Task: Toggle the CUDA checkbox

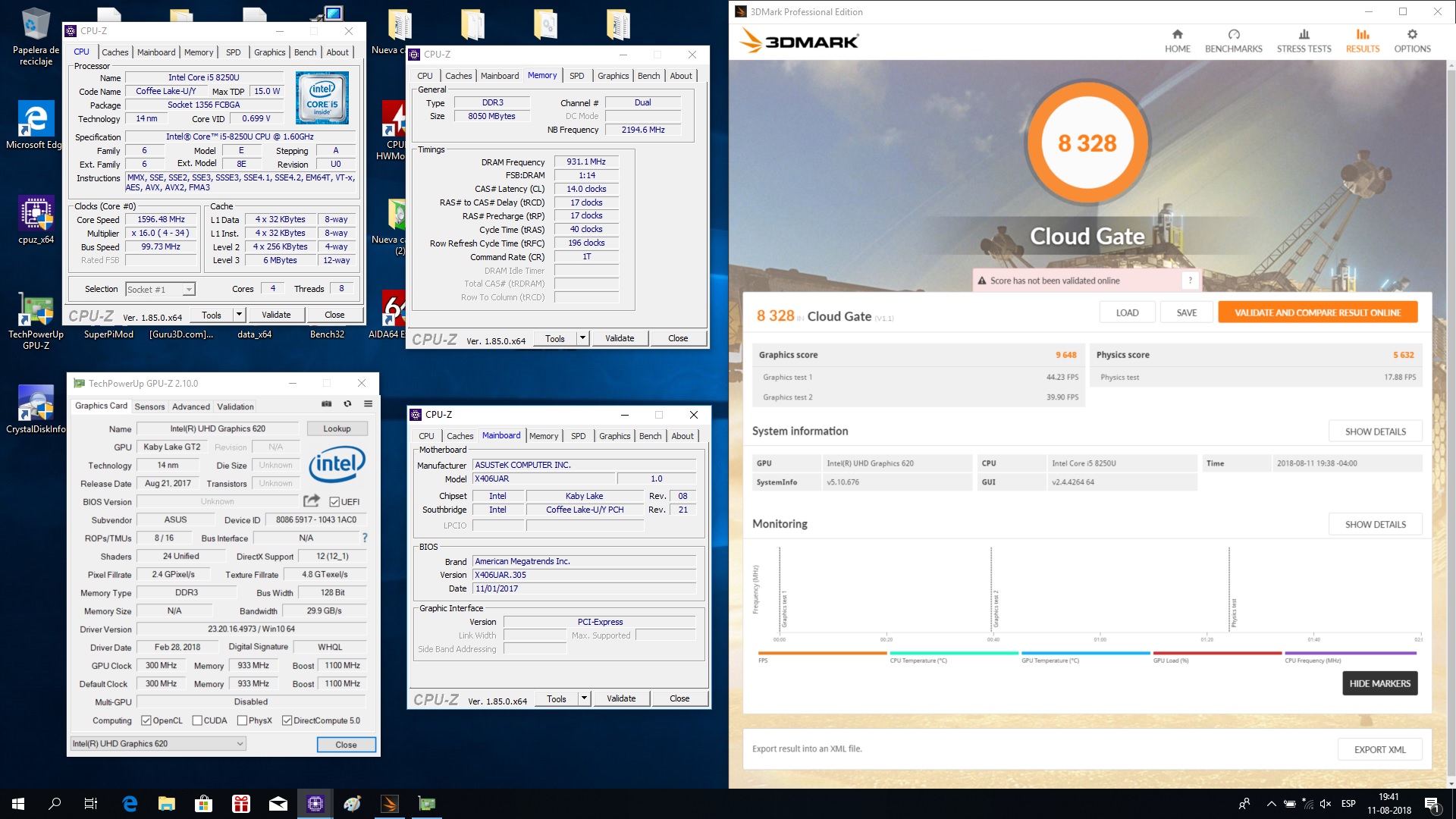Action: coord(197,720)
